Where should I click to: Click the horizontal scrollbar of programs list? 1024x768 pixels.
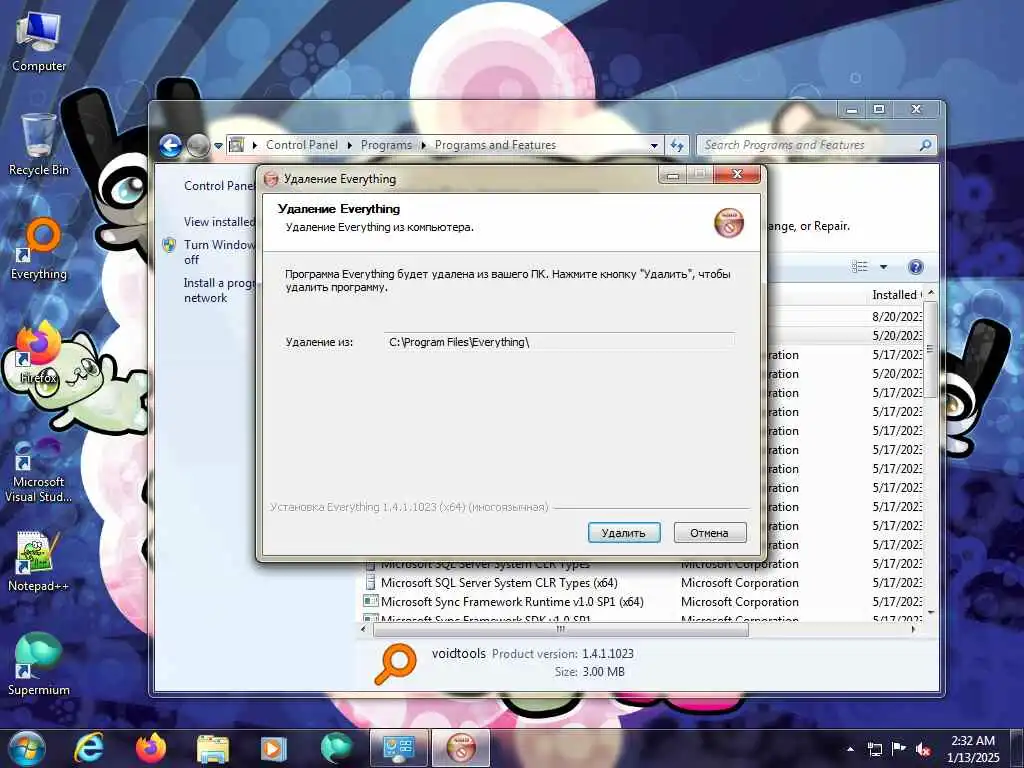click(x=560, y=629)
